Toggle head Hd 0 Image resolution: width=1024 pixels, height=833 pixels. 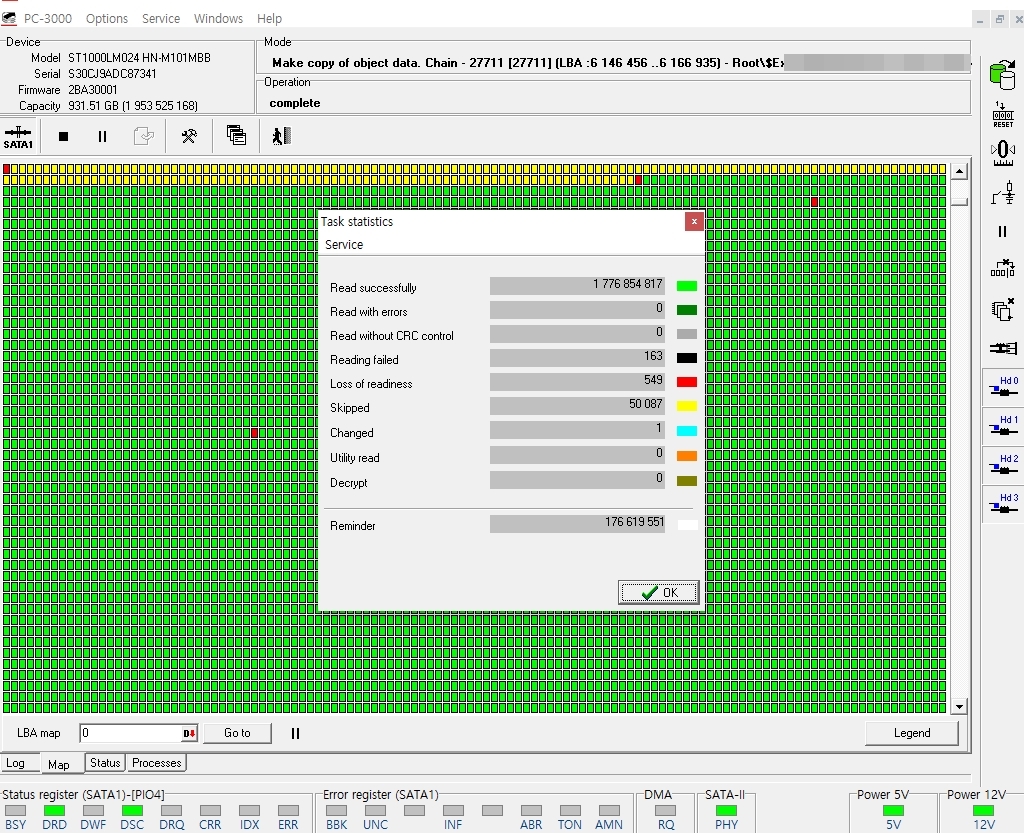[x=1004, y=386]
